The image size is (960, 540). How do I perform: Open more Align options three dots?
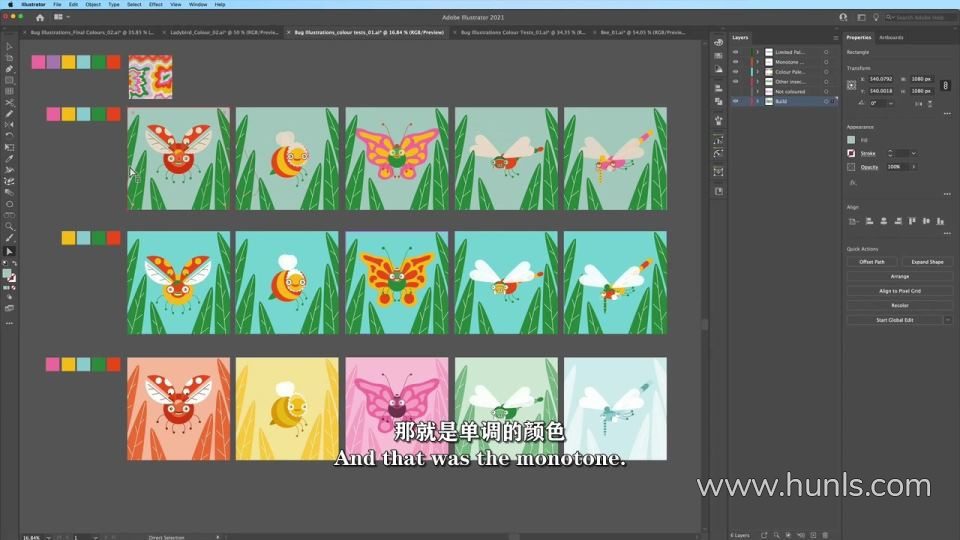pos(947,233)
